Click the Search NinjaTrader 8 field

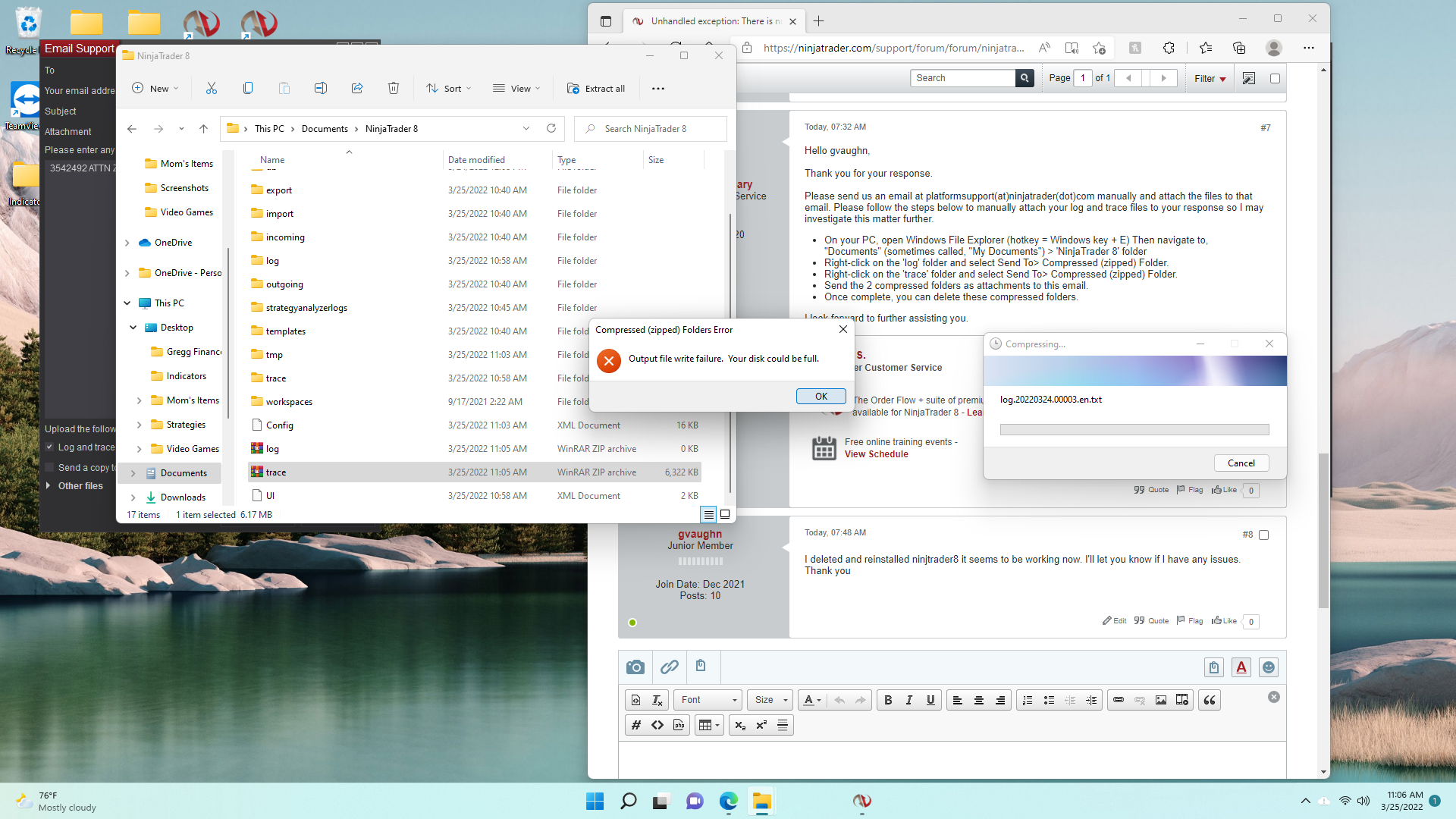[656, 129]
